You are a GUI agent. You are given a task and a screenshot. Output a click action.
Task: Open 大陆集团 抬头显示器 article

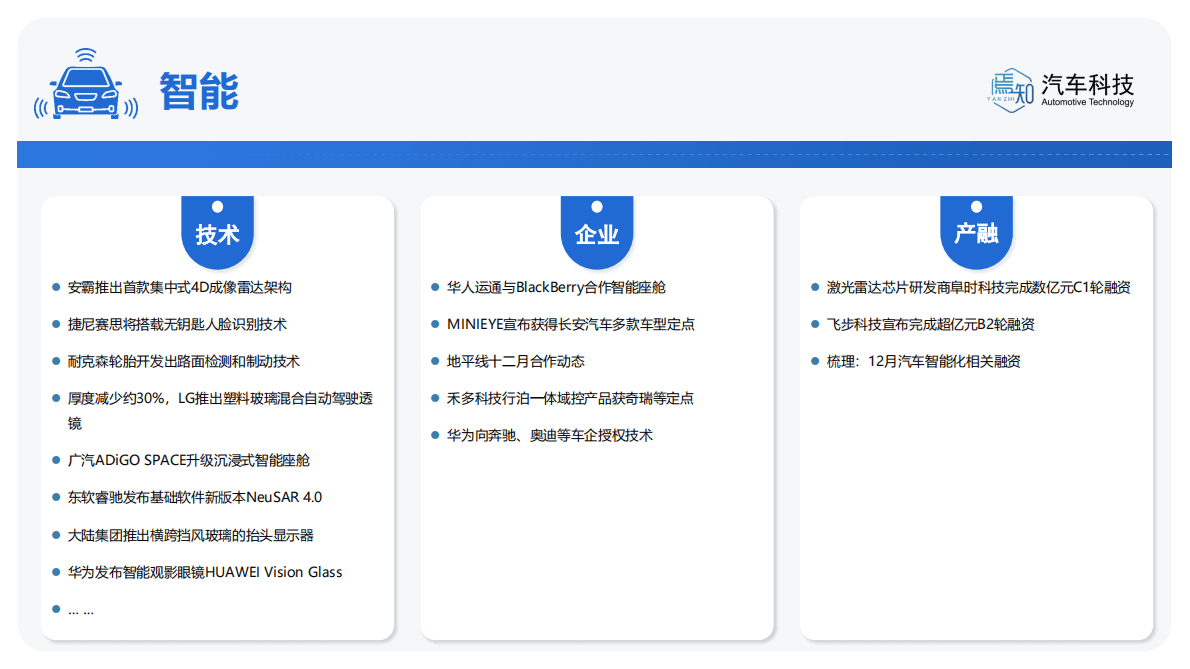[x=190, y=536]
